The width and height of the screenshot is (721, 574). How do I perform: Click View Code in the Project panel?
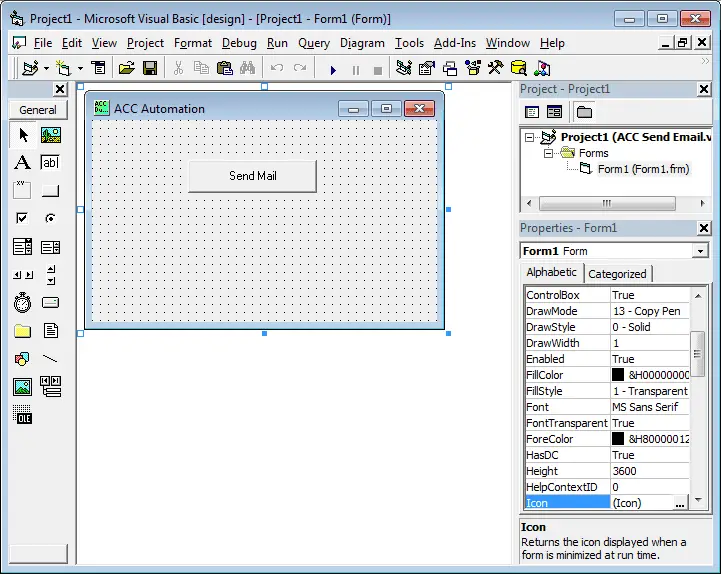tap(532, 112)
